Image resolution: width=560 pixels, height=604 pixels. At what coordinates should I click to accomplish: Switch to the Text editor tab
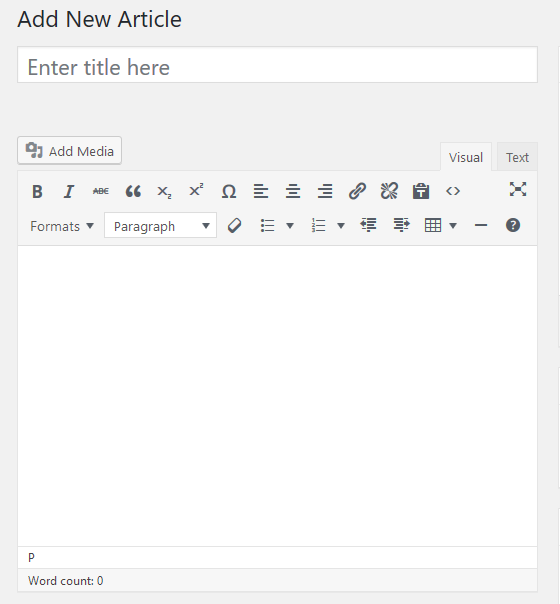[x=517, y=157]
